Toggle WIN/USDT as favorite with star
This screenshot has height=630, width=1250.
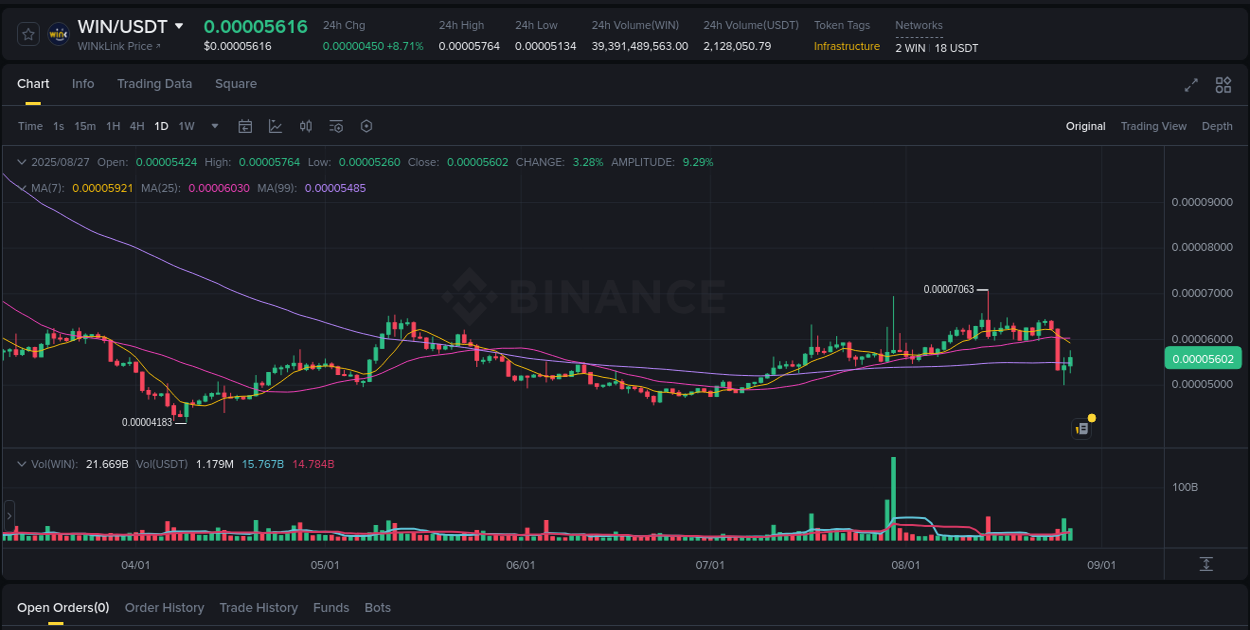click(x=29, y=33)
